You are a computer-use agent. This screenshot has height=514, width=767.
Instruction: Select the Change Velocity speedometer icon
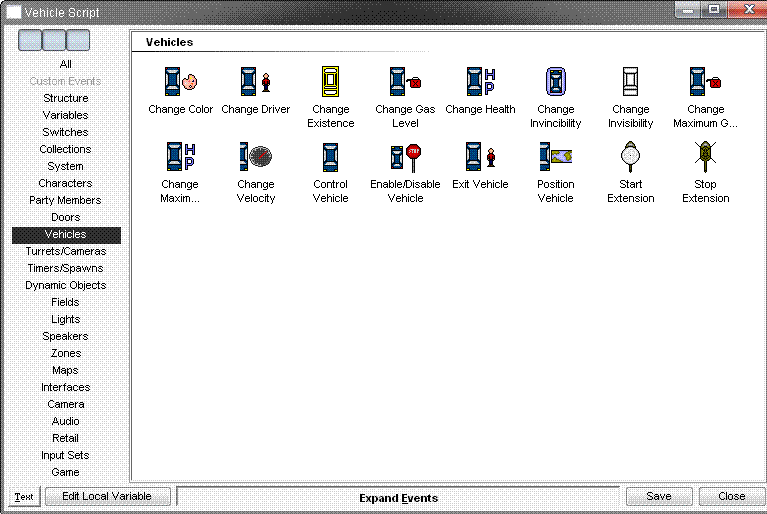click(x=256, y=156)
